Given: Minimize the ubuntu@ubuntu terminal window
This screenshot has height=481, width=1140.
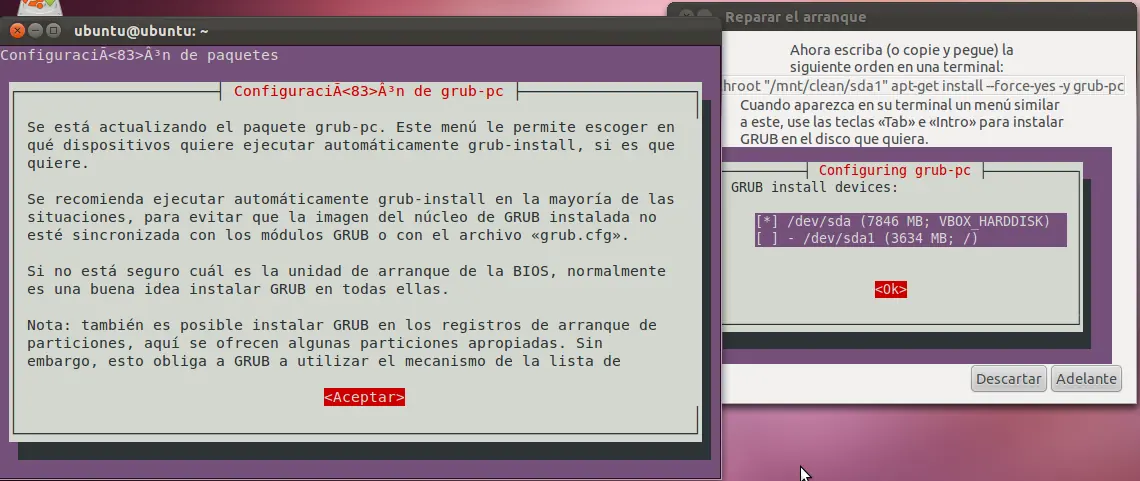Looking at the screenshot, I should pyautogui.click(x=36, y=31).
